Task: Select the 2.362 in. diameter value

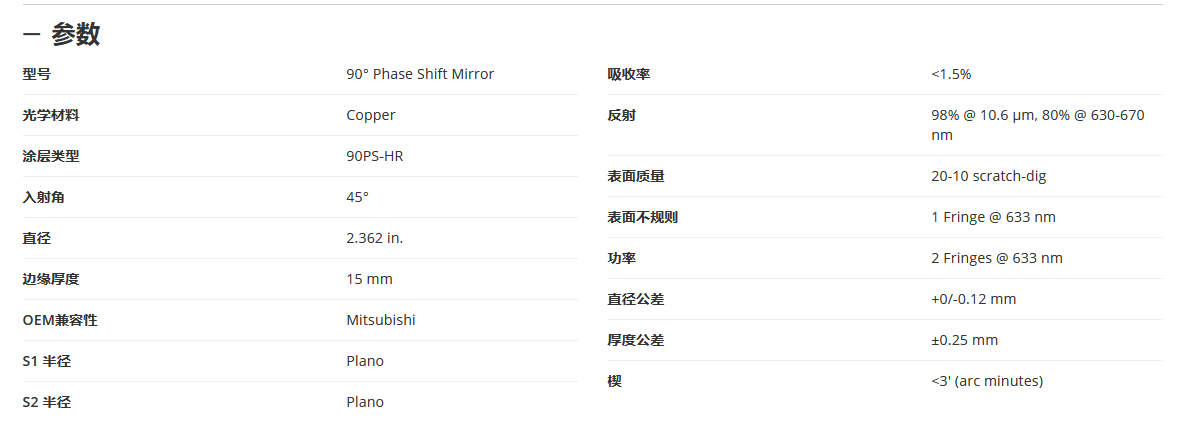Action: tap(375, 238)
